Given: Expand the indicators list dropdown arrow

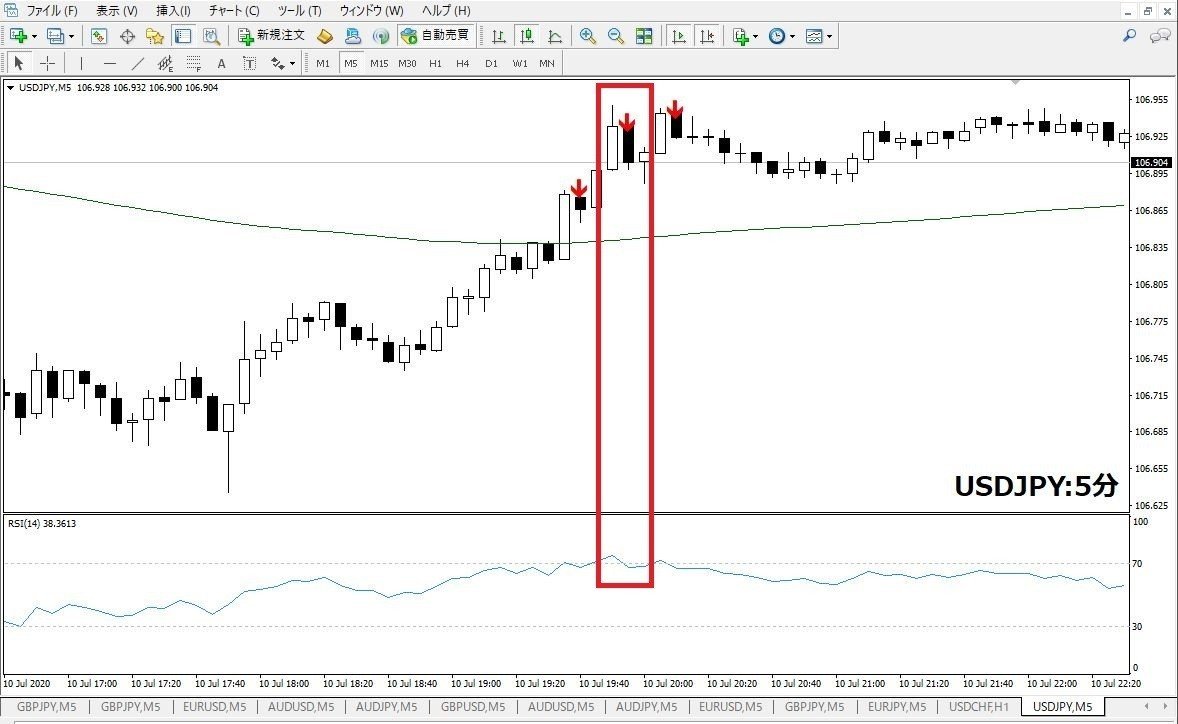Looking at the screenshot, I should (x=755, y=36).
